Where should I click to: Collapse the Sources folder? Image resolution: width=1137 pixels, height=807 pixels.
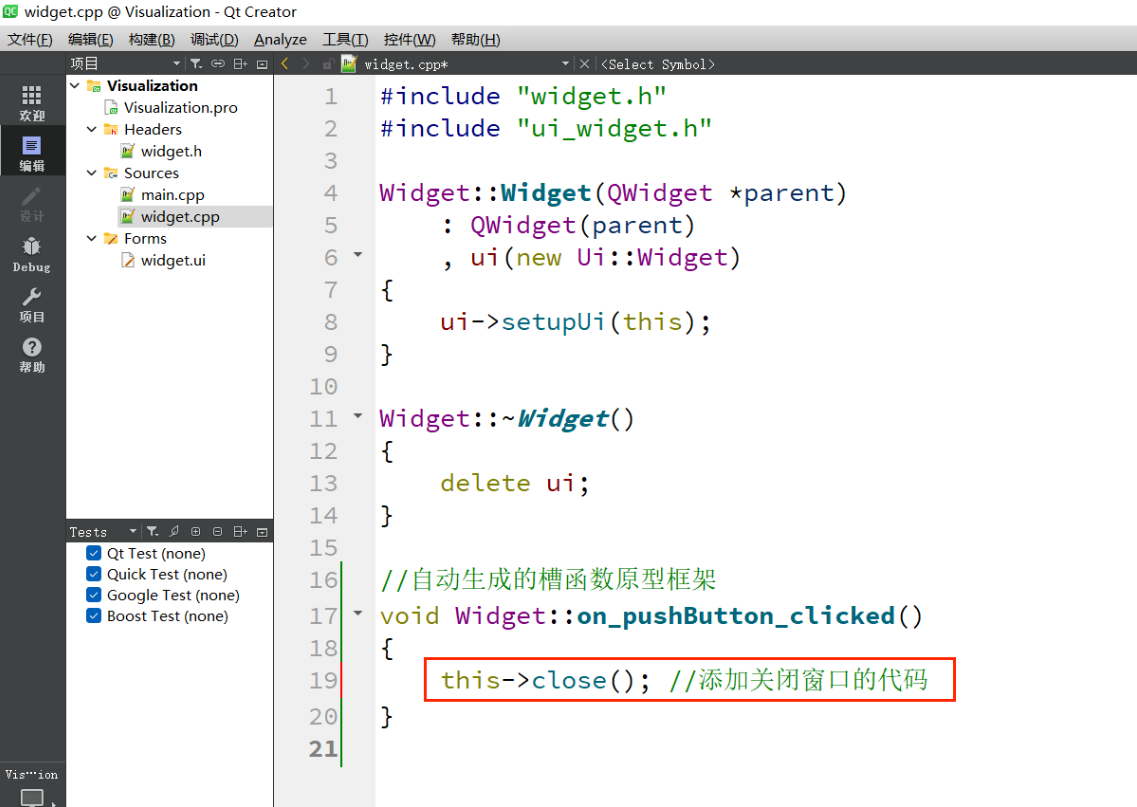(91, 173)
